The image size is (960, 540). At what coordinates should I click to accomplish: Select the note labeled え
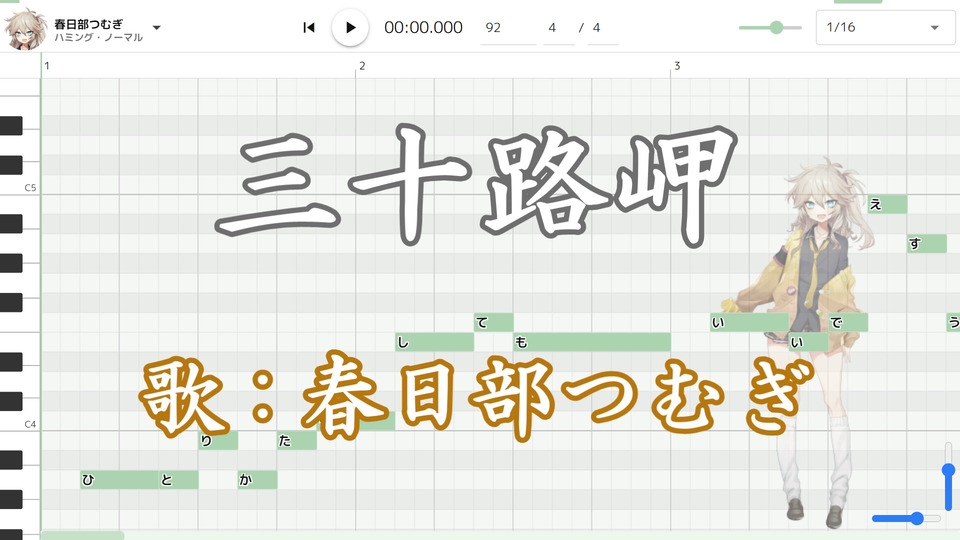coord(887,204)
